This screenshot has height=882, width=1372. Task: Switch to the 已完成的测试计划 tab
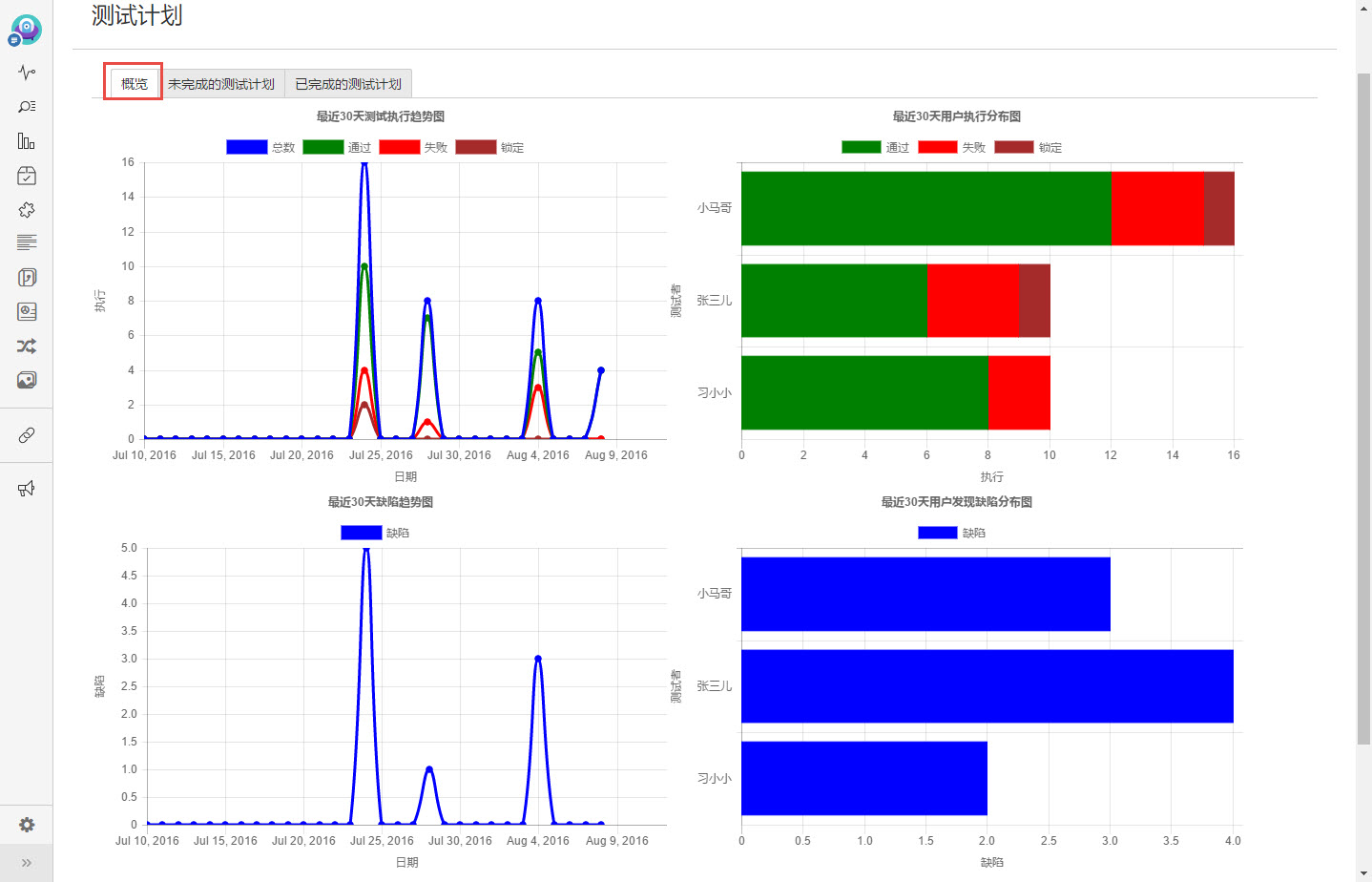(x=348, y=84)
